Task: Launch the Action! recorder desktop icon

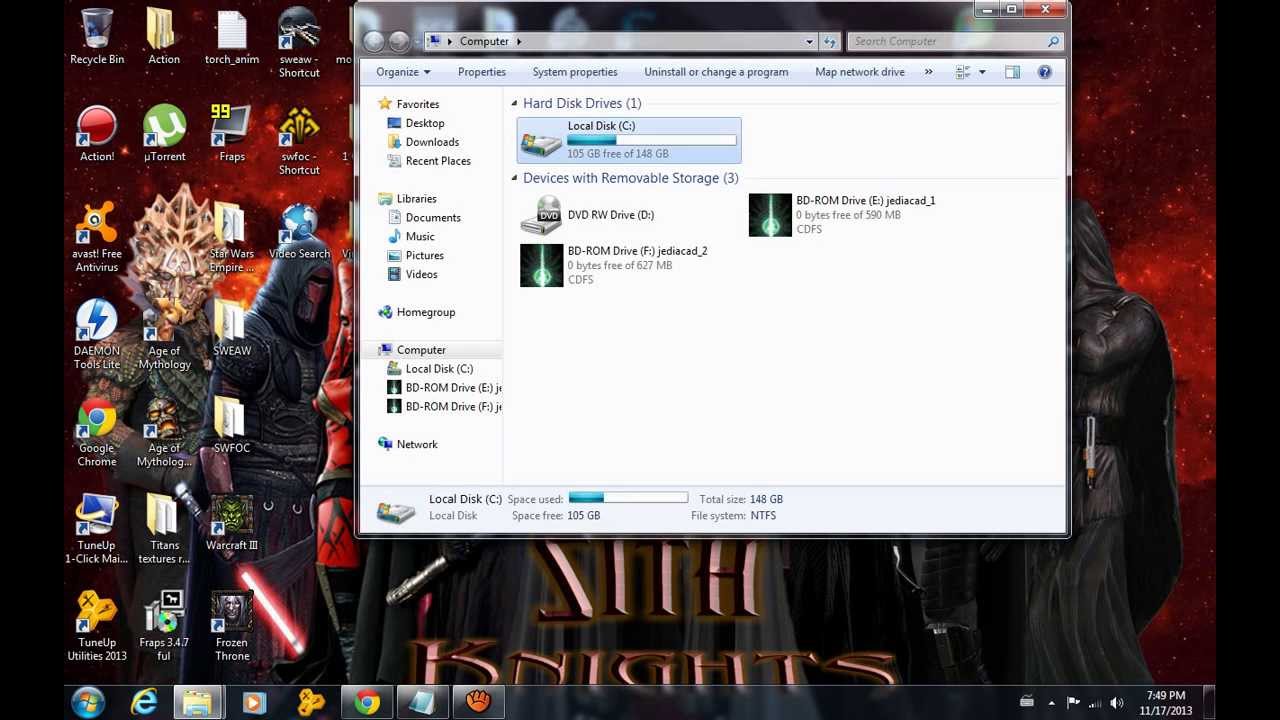Action: coord(97,134)
